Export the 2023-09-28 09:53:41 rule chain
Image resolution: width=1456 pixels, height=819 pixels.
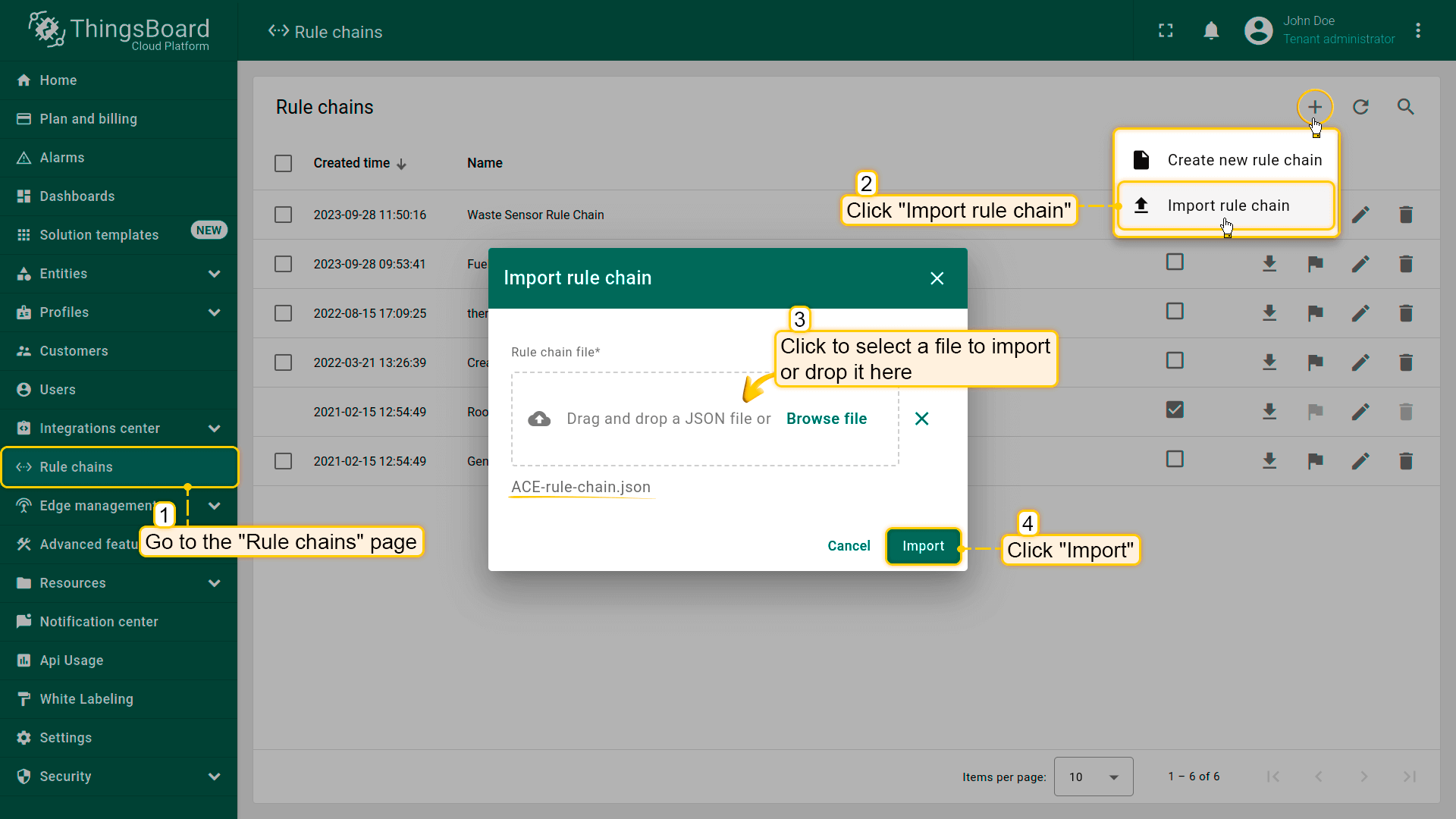(1269, 264)
